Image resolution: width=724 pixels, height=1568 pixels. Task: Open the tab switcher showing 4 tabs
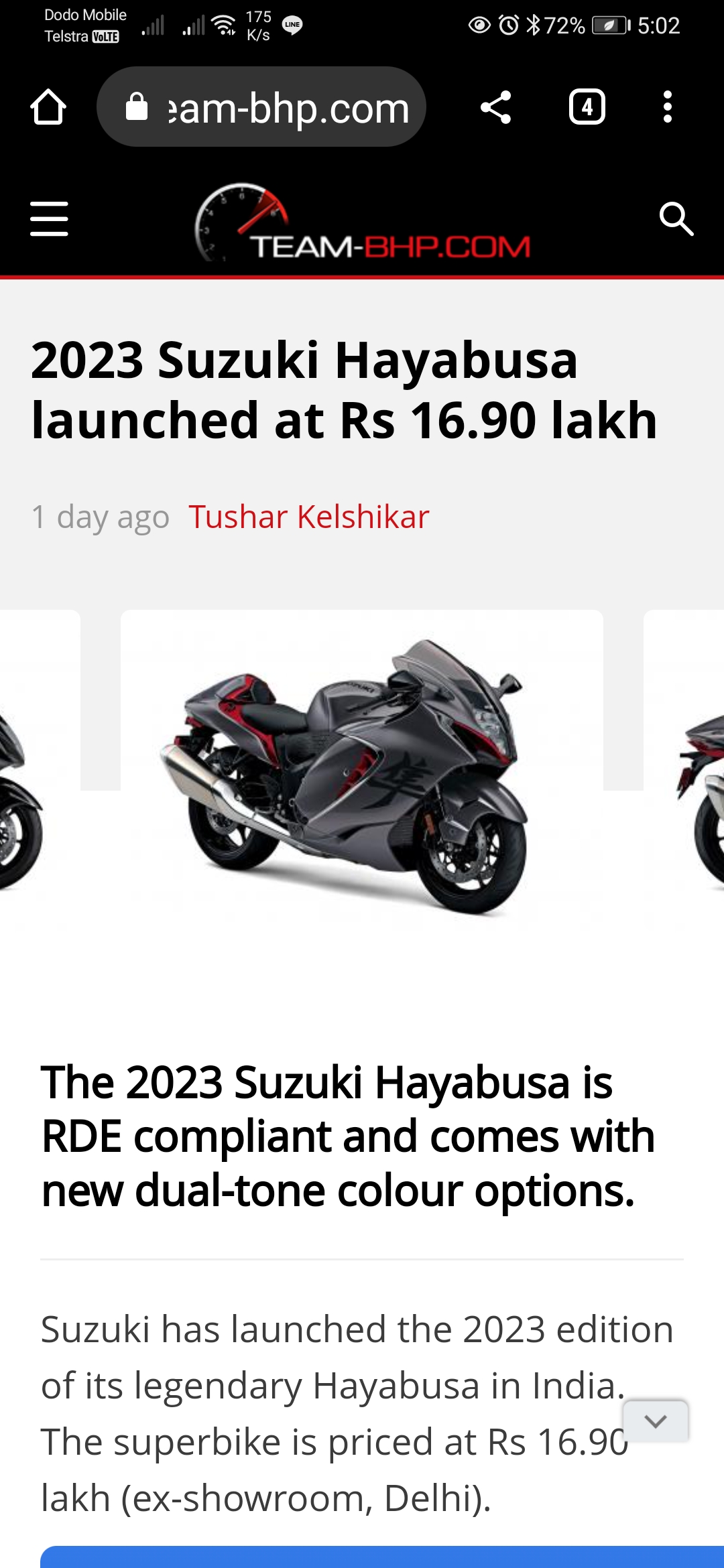(587, 107)
